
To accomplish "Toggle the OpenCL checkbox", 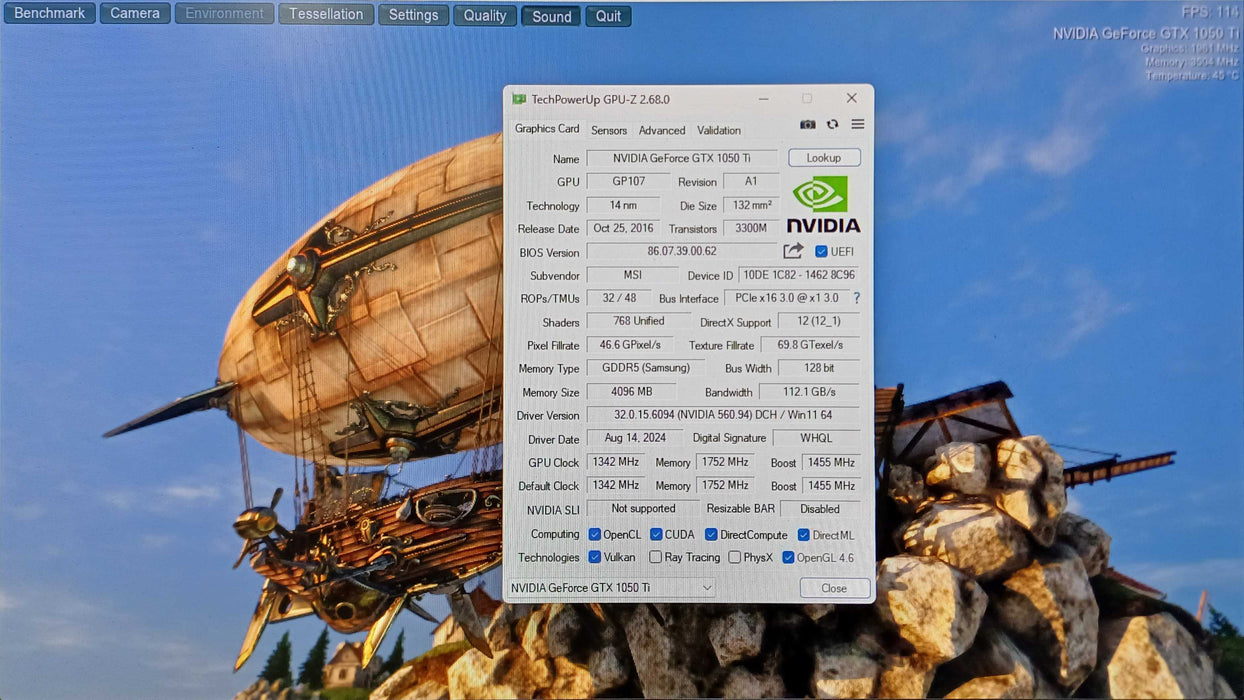I will tap(594, 534).
